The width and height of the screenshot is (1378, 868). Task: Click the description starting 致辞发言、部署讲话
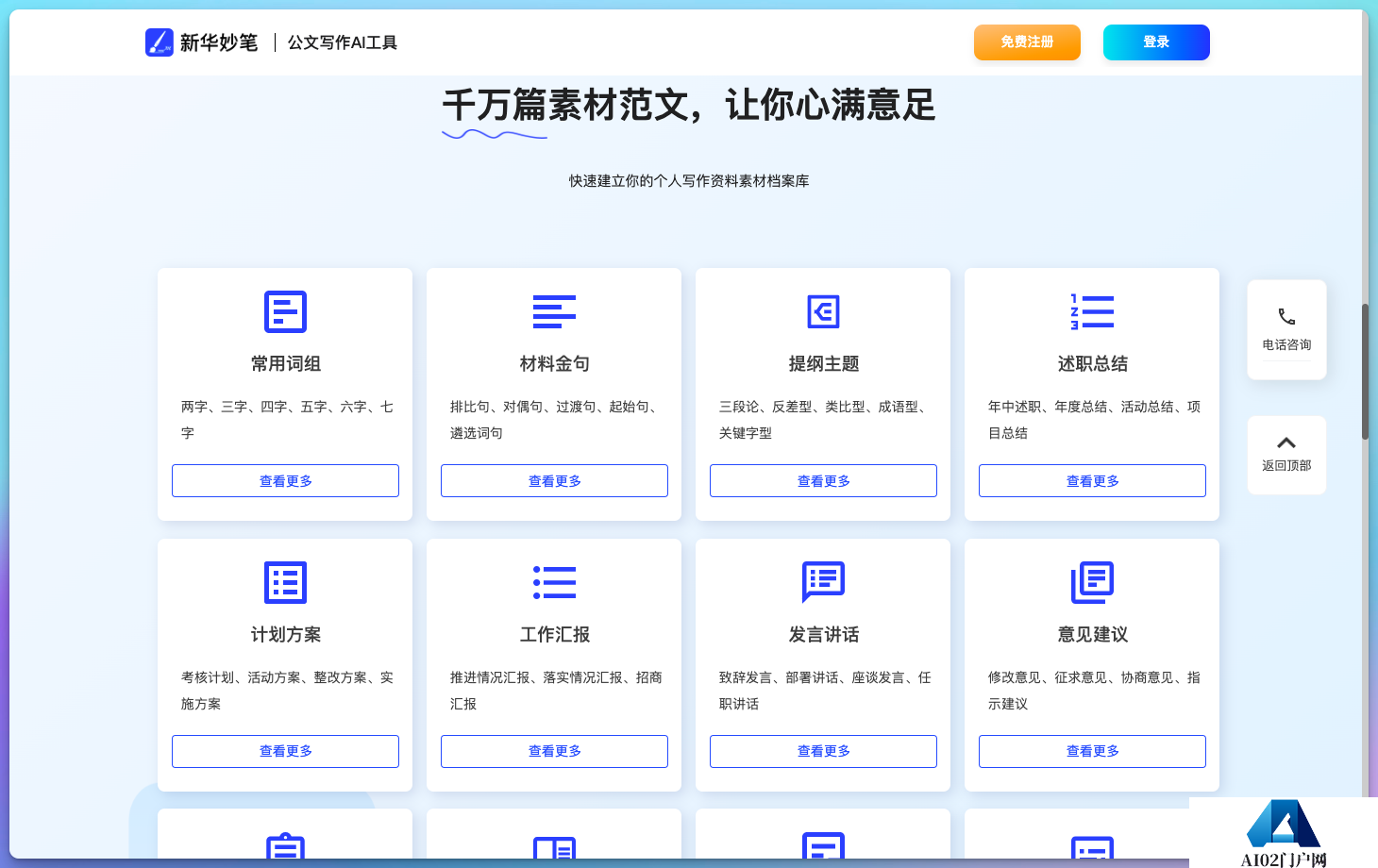tap(825, 691)
